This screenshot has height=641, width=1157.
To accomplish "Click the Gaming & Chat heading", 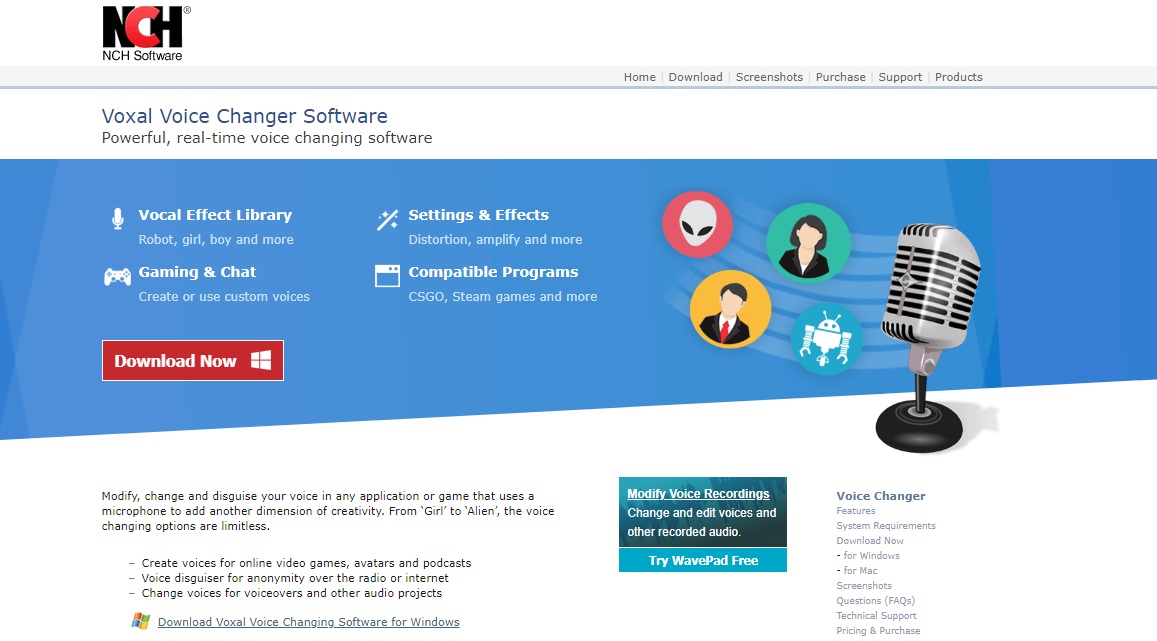I will point(197,271).
